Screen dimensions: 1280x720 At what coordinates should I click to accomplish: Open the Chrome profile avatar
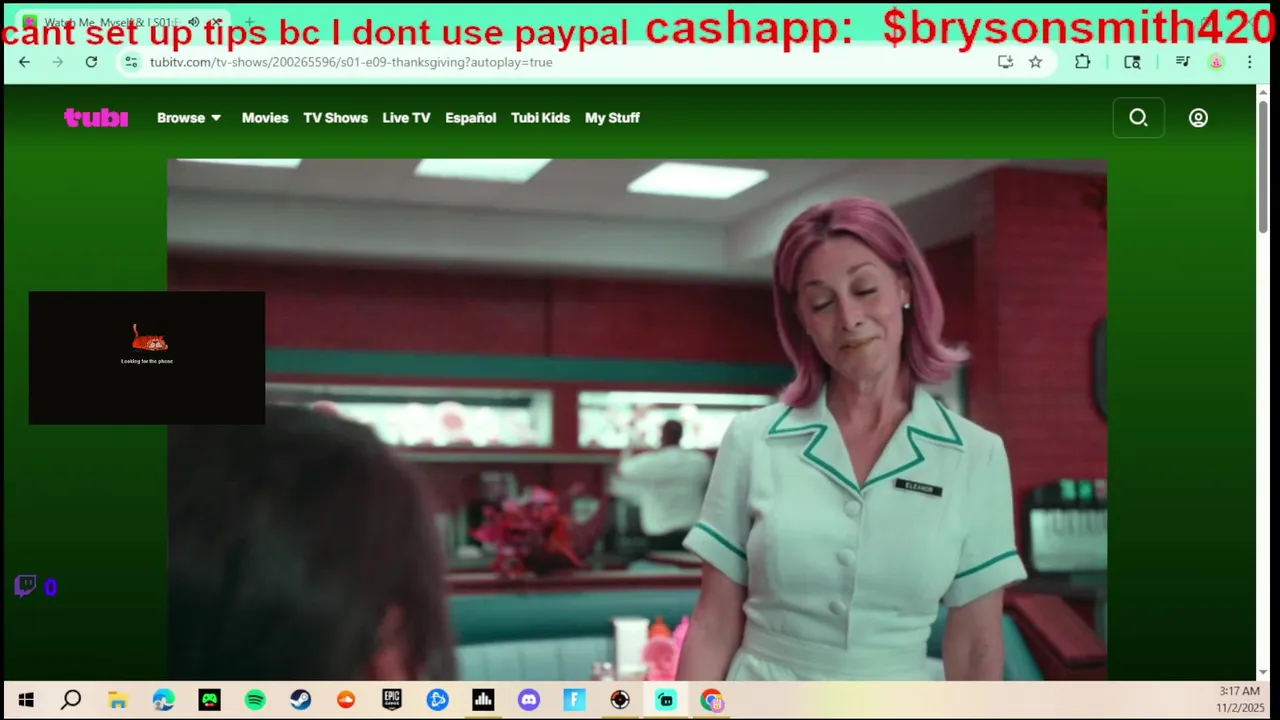click(1216, 62)
